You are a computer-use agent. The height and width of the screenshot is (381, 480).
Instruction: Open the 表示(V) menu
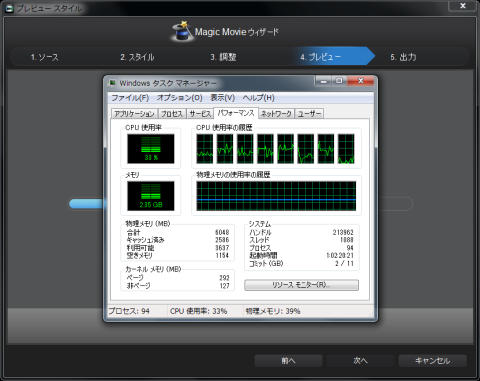[x=223, y=98]
